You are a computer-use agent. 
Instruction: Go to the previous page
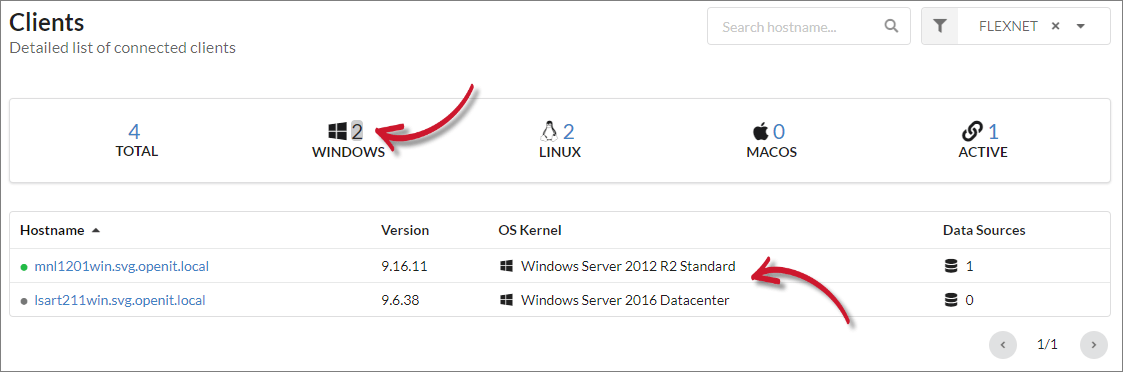1003,345
